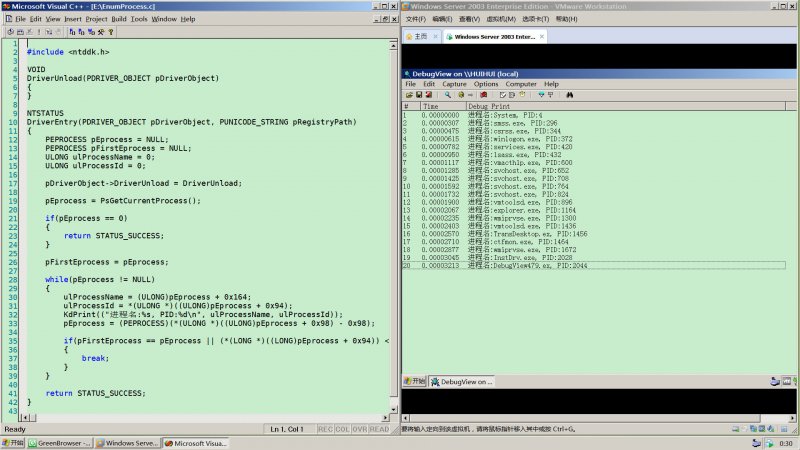Image resolution: width=800 pixels, height=450 pixels.
Task: Click the 开始 Start button inside the VM
Action: 415,381
